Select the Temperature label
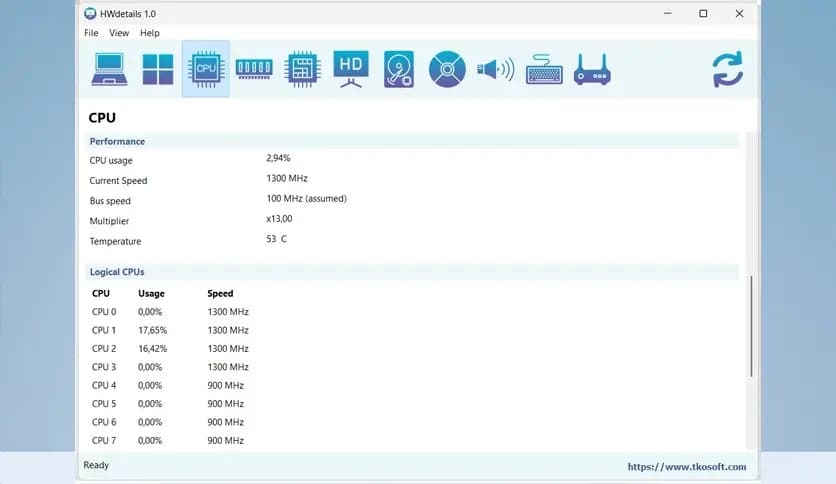This screenshot has width=836, height=484. click(x=115, y=241)
